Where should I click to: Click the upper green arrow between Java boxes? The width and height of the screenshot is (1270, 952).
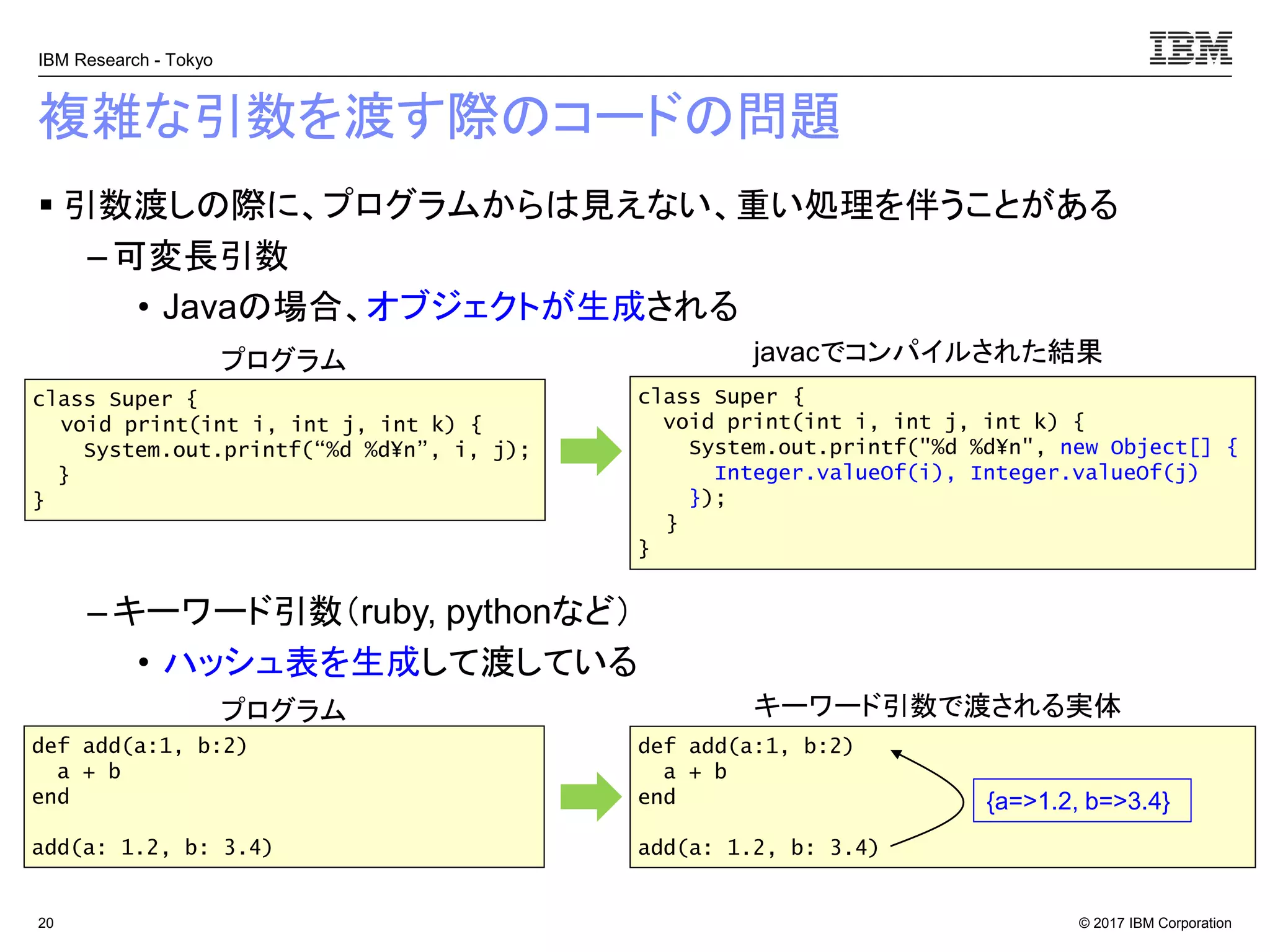pos(590,451)
